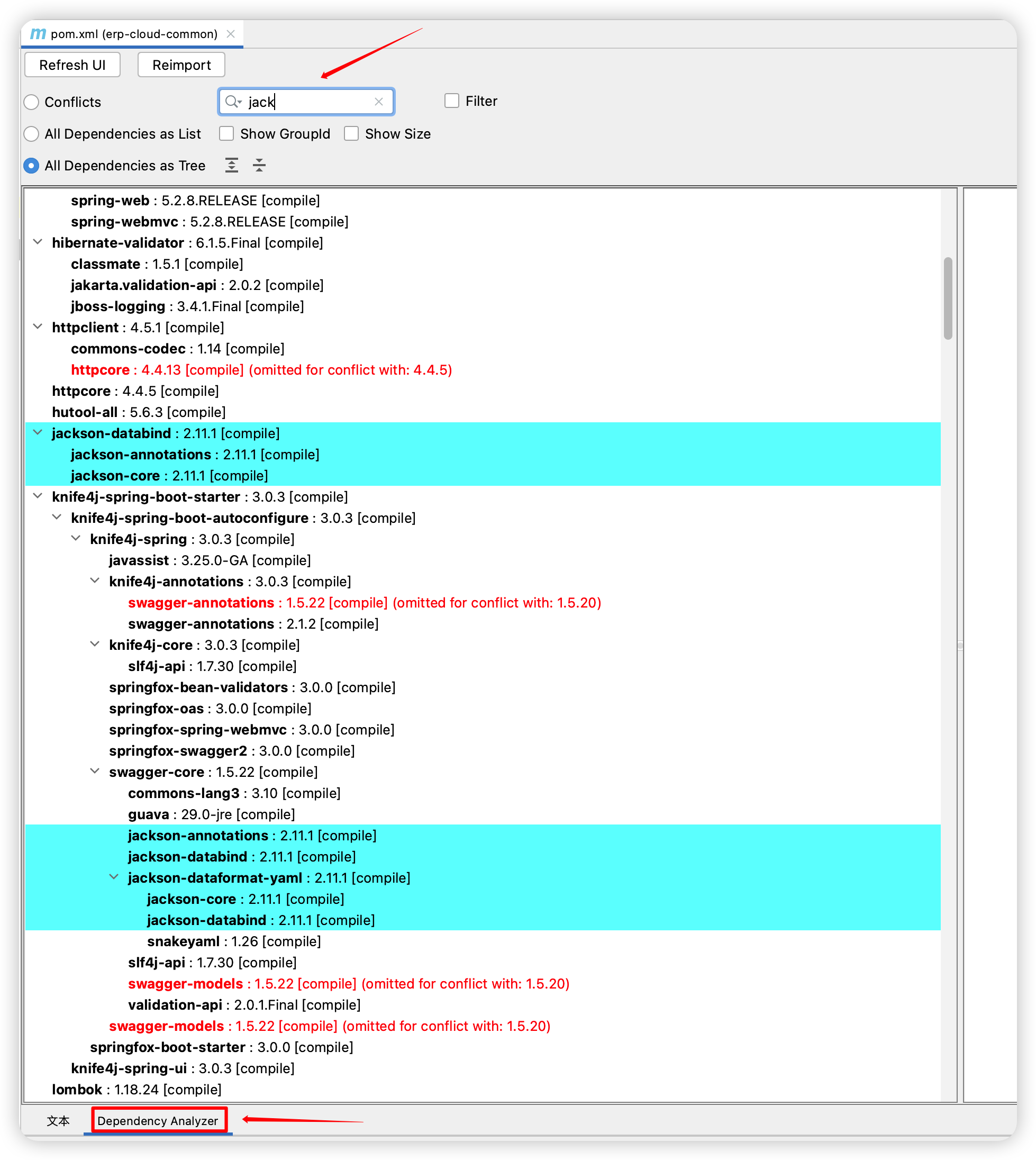Image resolution: width=1036 pixels, height=1160 pixels.
Task: Collapse the knife4j-spring-boot-starter node
Action: 38,496
